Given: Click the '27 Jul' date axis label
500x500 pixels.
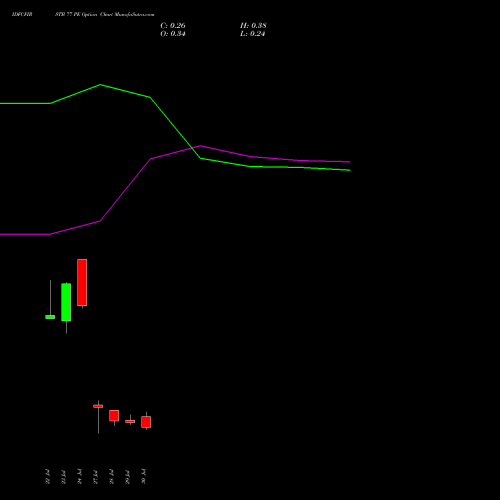Looking at the screenshot, I should [x=95, y=476].
